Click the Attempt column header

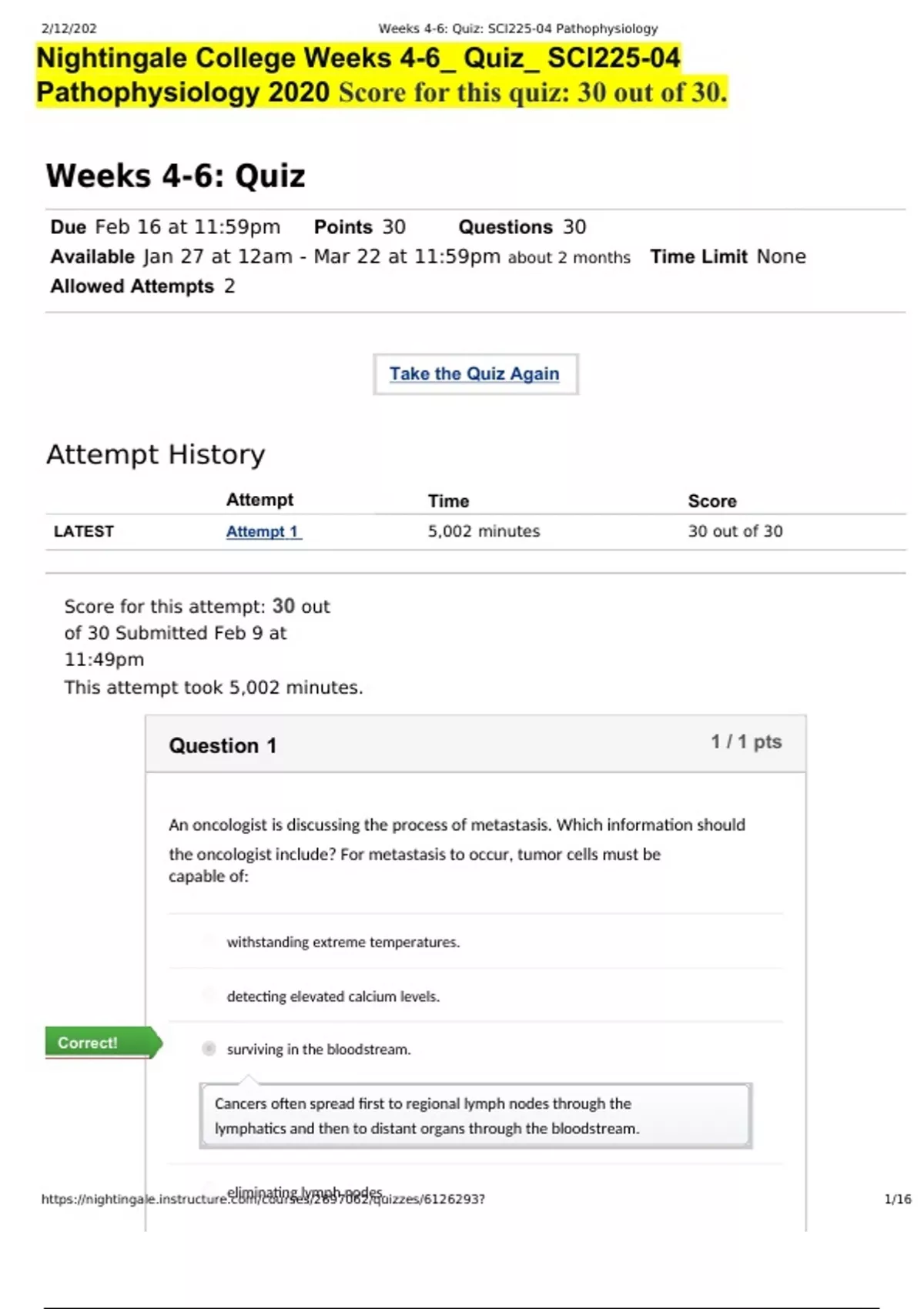259,500
